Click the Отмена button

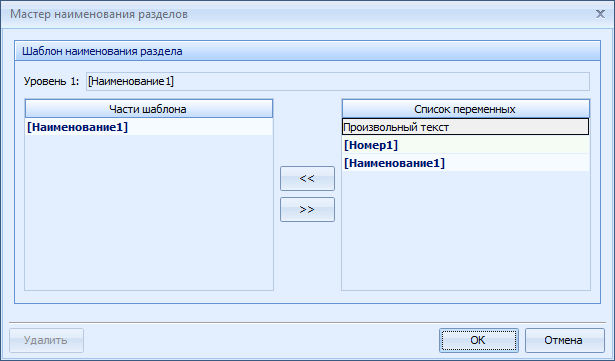coord(564,340)
